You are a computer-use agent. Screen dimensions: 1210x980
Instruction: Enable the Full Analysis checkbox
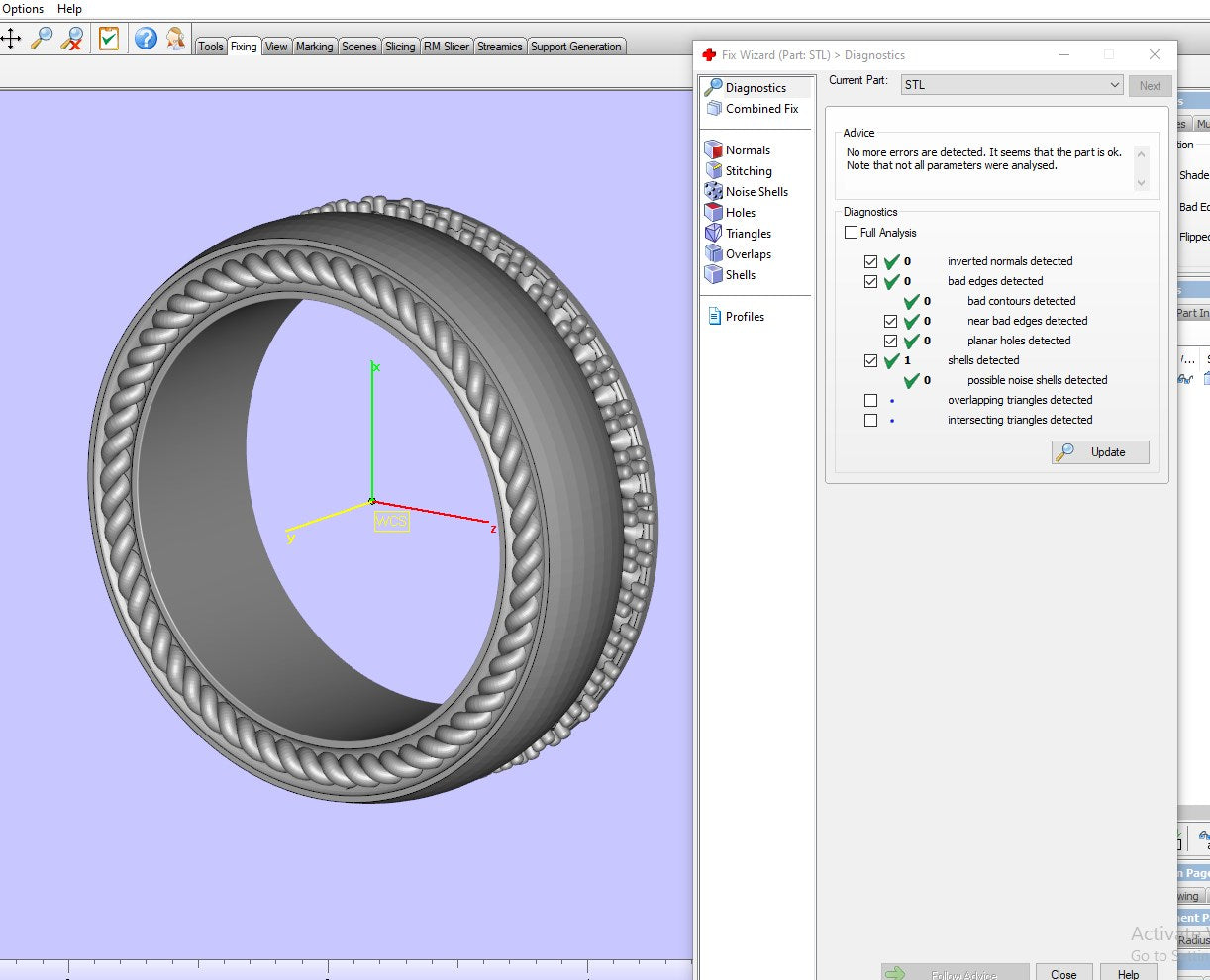(852, 233)
